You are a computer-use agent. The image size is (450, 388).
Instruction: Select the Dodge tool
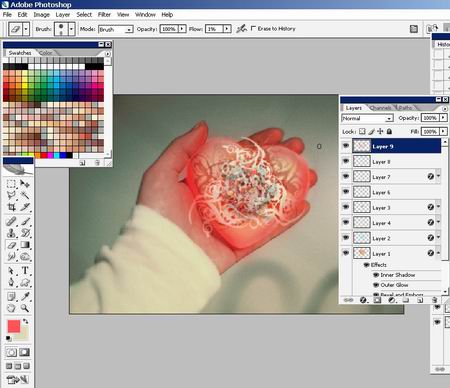pos(25,257)
